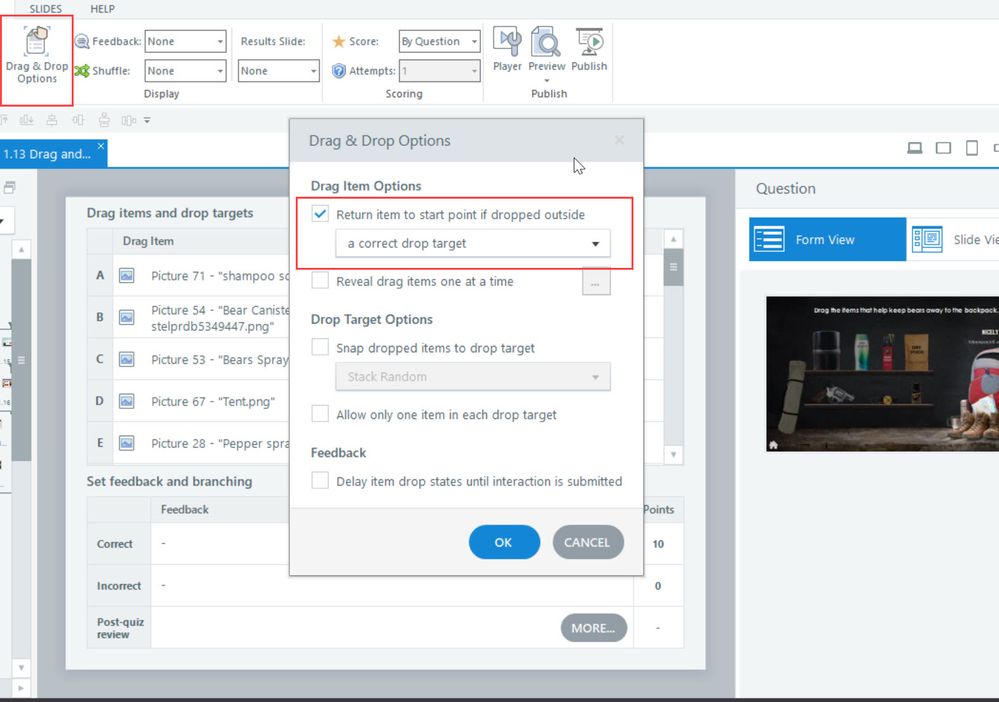
Task: Open Drag & Drop Options in ribbon
Action: tap(37, 59)
